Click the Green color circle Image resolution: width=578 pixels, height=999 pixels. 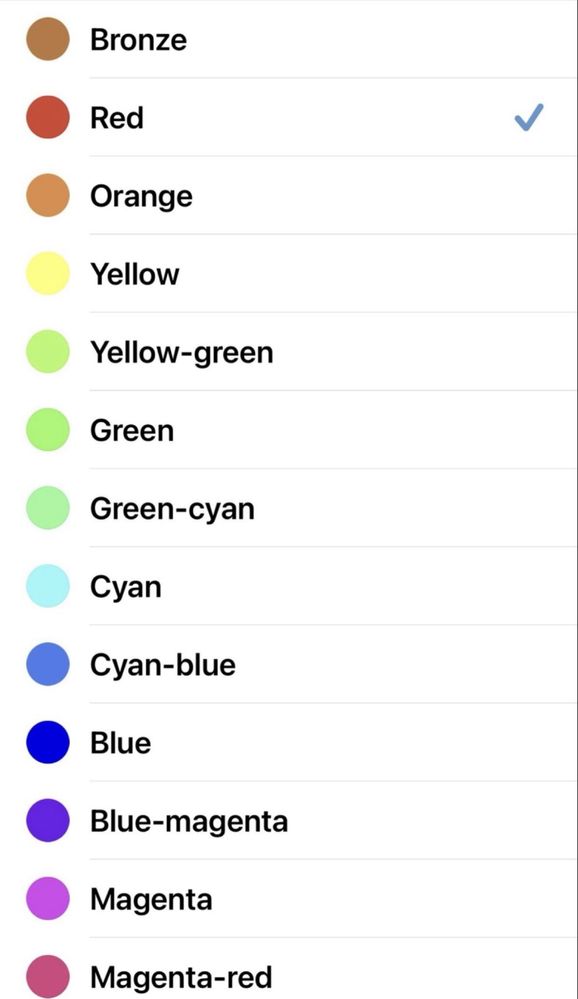[x=48, y=430]
